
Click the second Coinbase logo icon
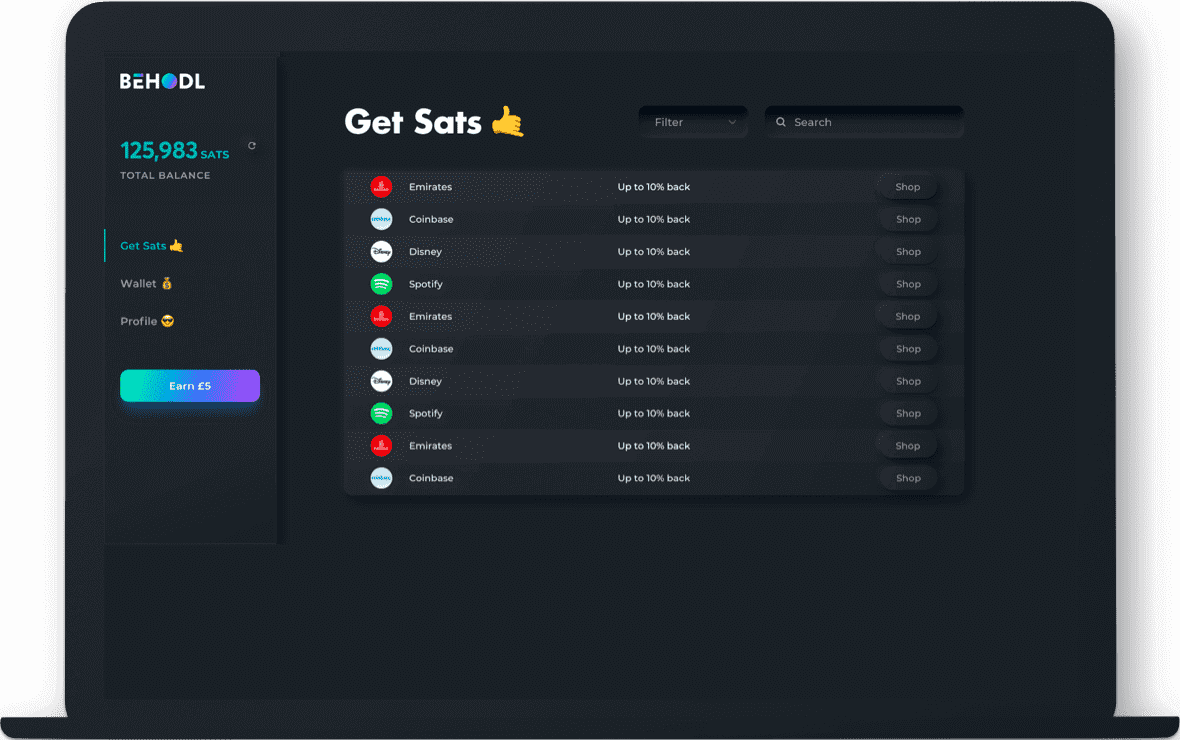382,349
